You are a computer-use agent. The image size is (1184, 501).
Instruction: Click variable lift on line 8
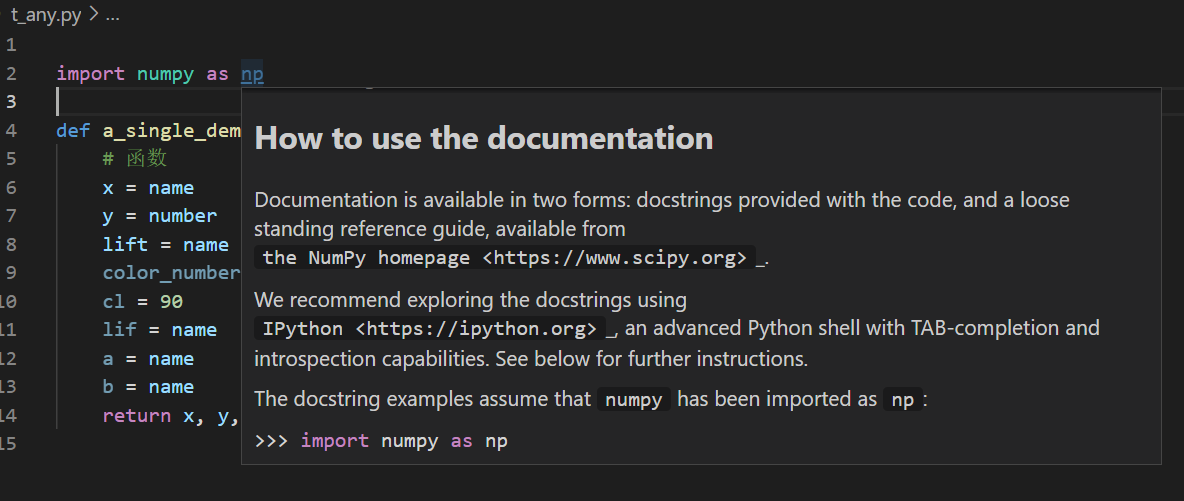[x=125, y=245]
